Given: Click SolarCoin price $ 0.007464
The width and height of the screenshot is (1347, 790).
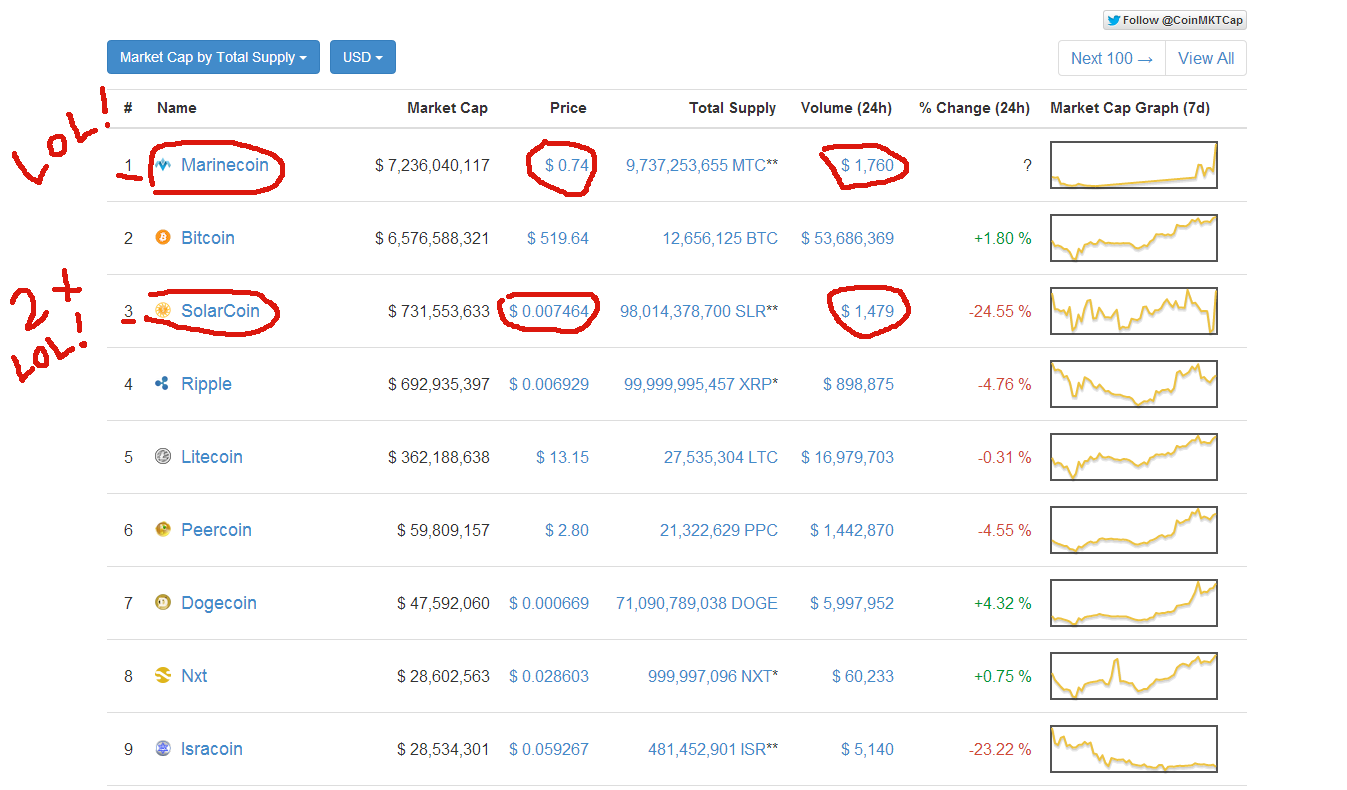Looking at the screenshot, I should [x=549, y=311].
